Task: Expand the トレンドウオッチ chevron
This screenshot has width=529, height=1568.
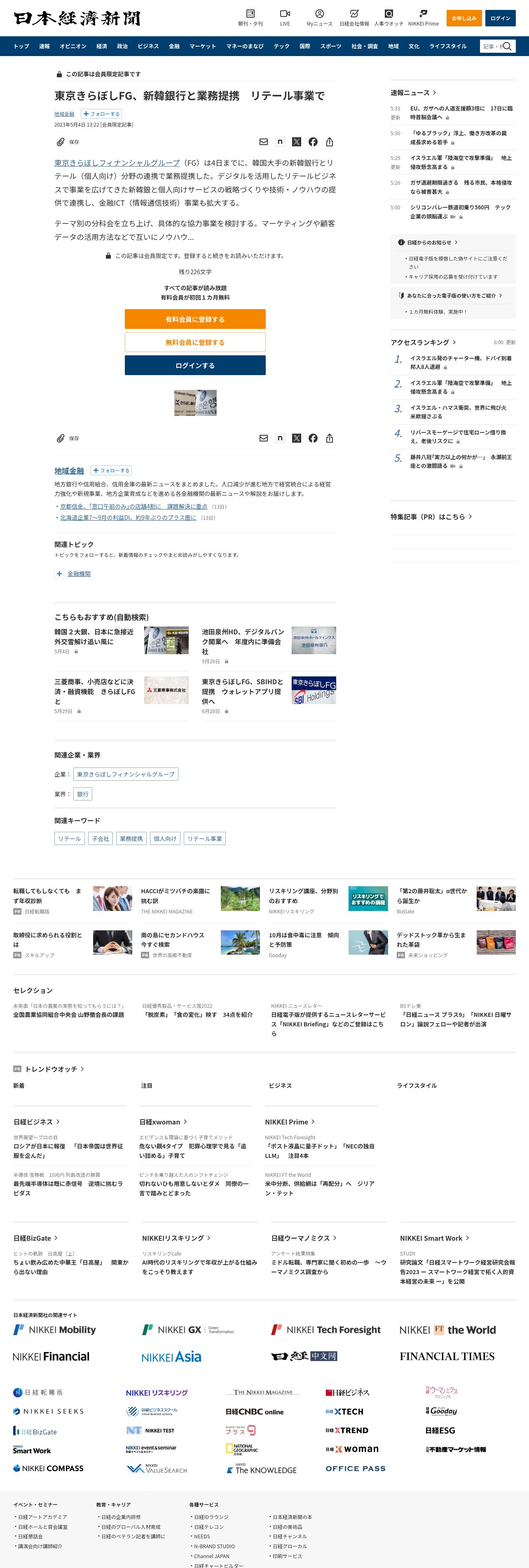Action: click(82, 1069)
